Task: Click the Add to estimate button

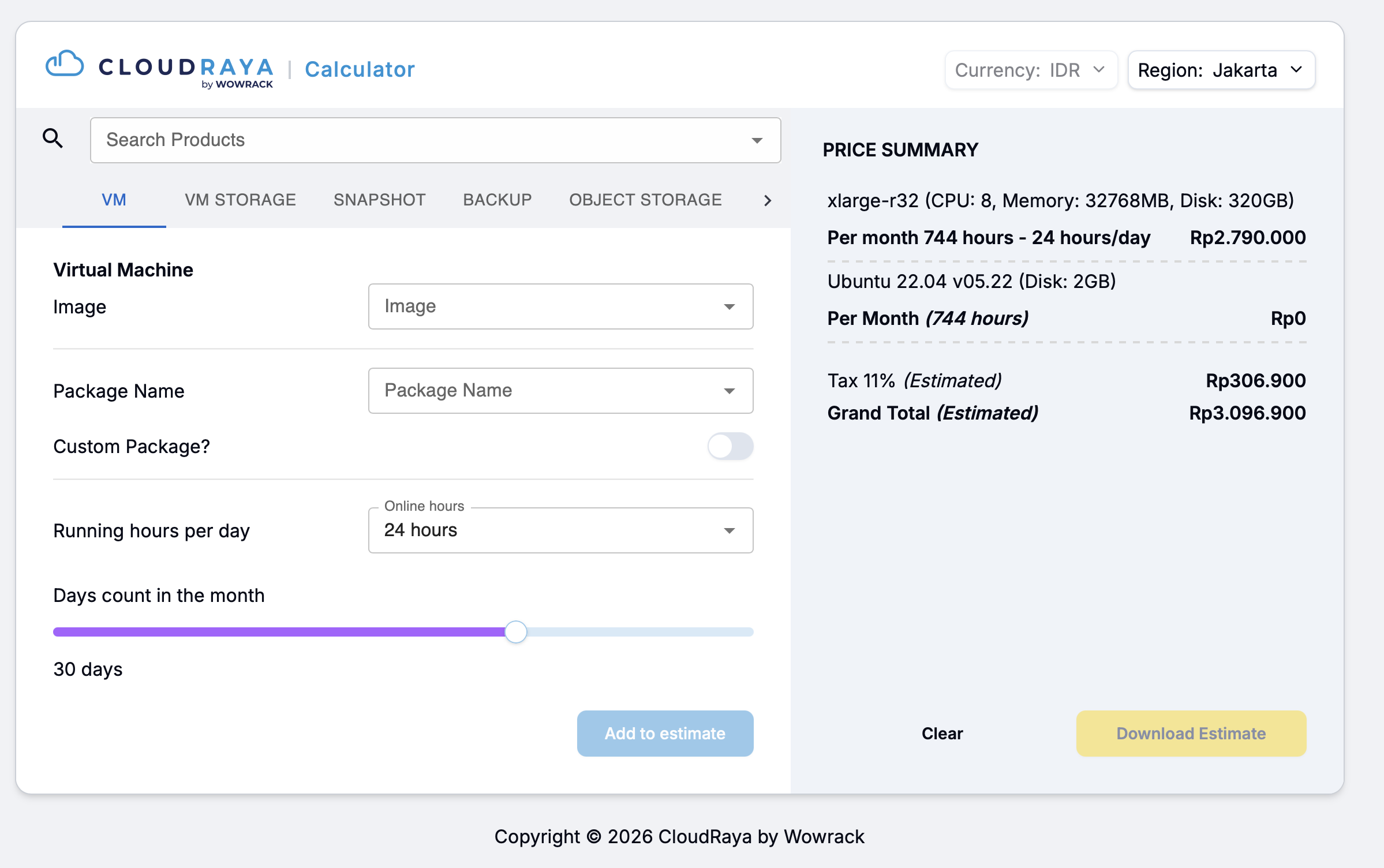Action: coord(665,734)
